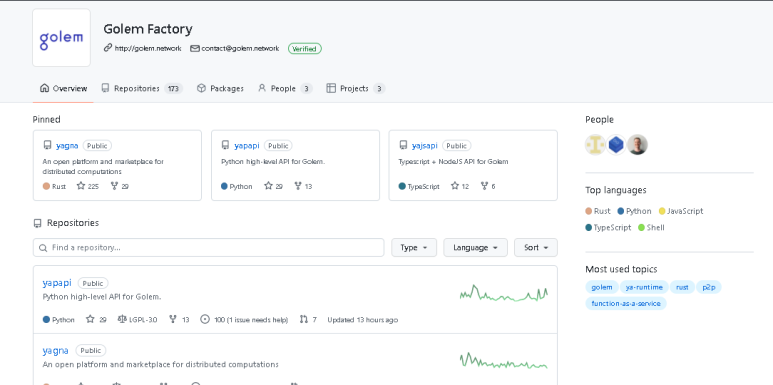
Task: Open the 100 issues link on yapapi row
Action: [x=245, y=319]
